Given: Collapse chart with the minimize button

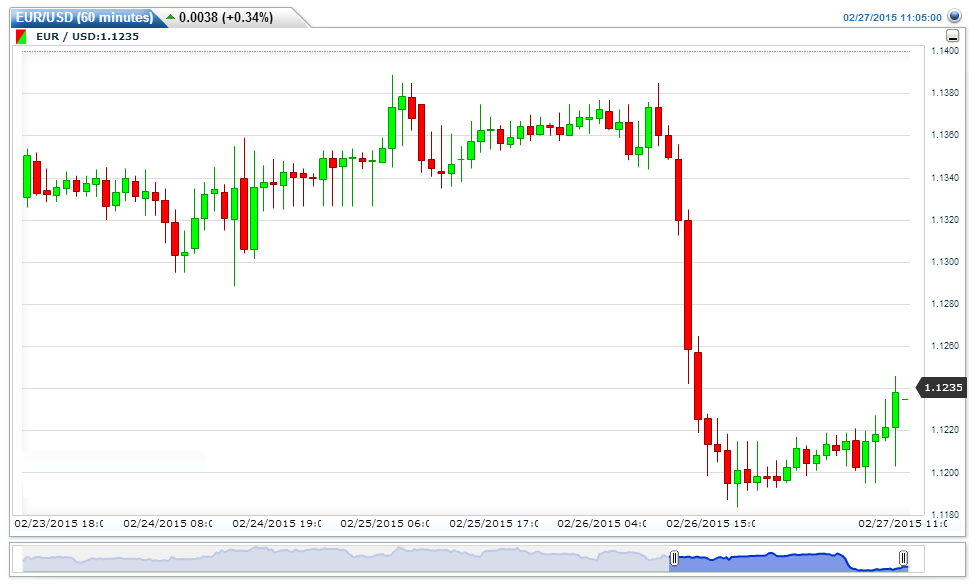Looking at the screenshot, I should pyautogui.click(x=952, y=36).
